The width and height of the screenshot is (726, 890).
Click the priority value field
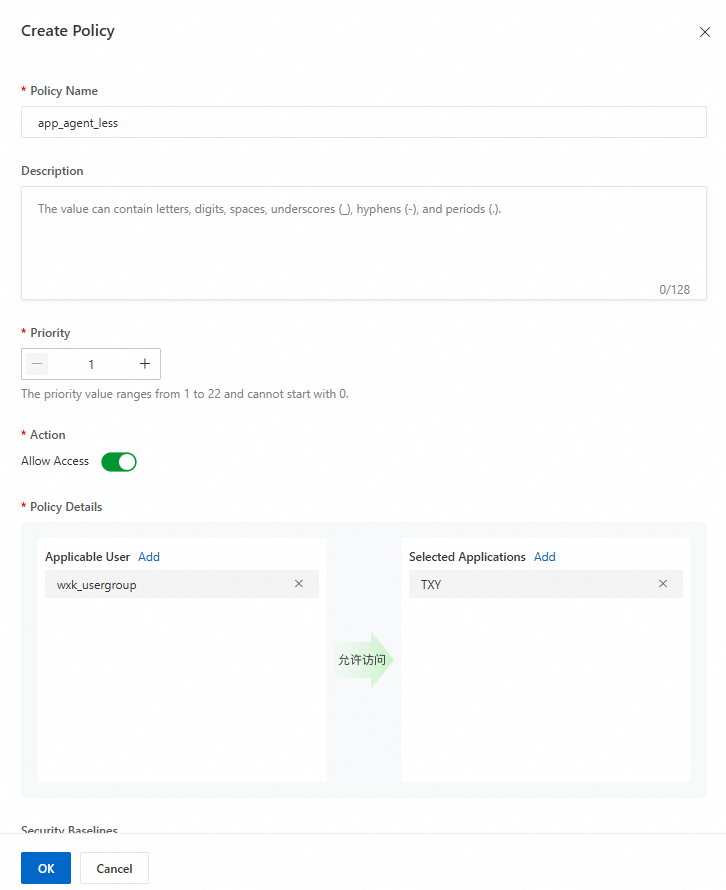[91, 364]
